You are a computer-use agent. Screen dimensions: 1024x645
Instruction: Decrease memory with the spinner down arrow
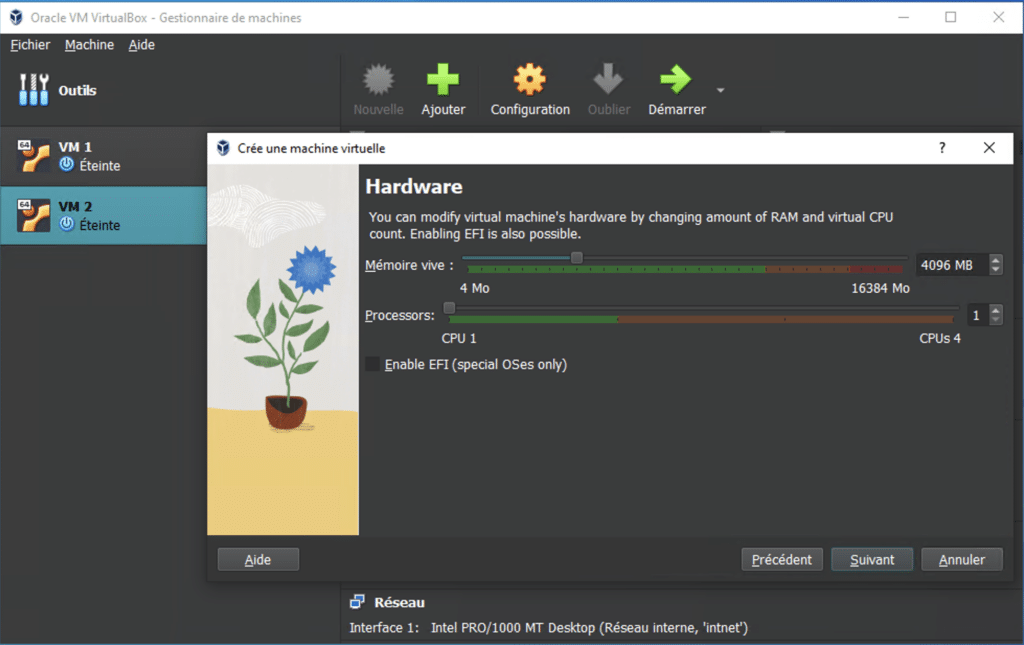tap(995, 270)
